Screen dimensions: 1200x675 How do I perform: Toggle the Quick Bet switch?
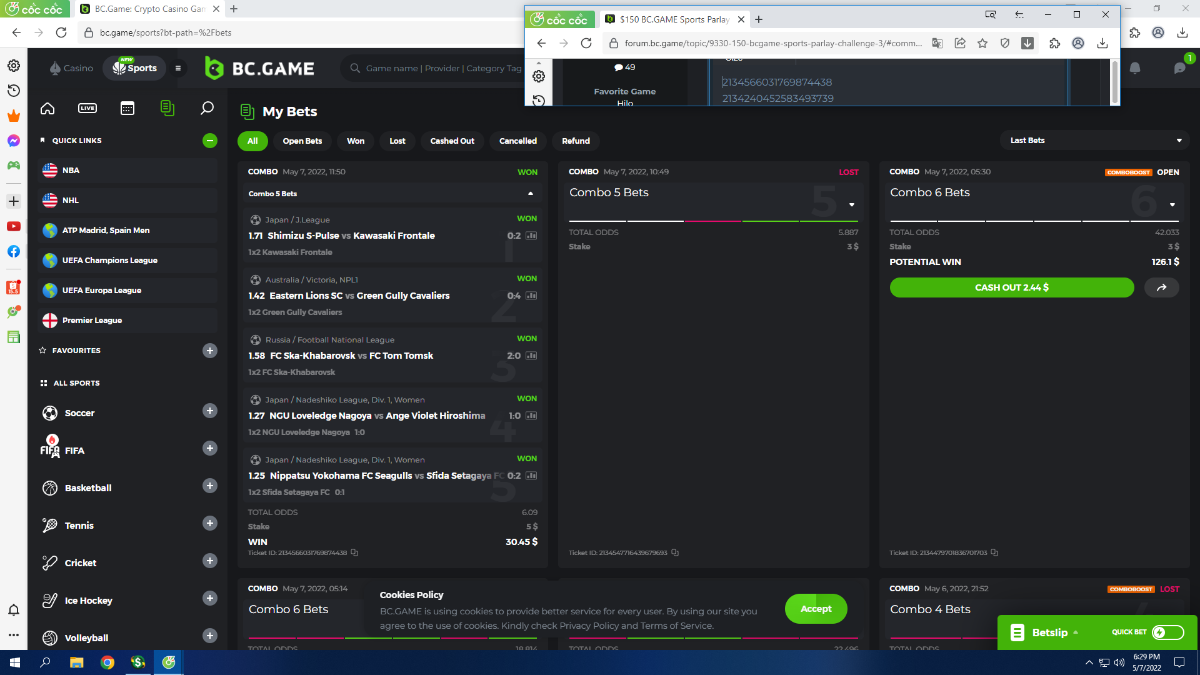pyautogui.click(x=1166, y=632)
